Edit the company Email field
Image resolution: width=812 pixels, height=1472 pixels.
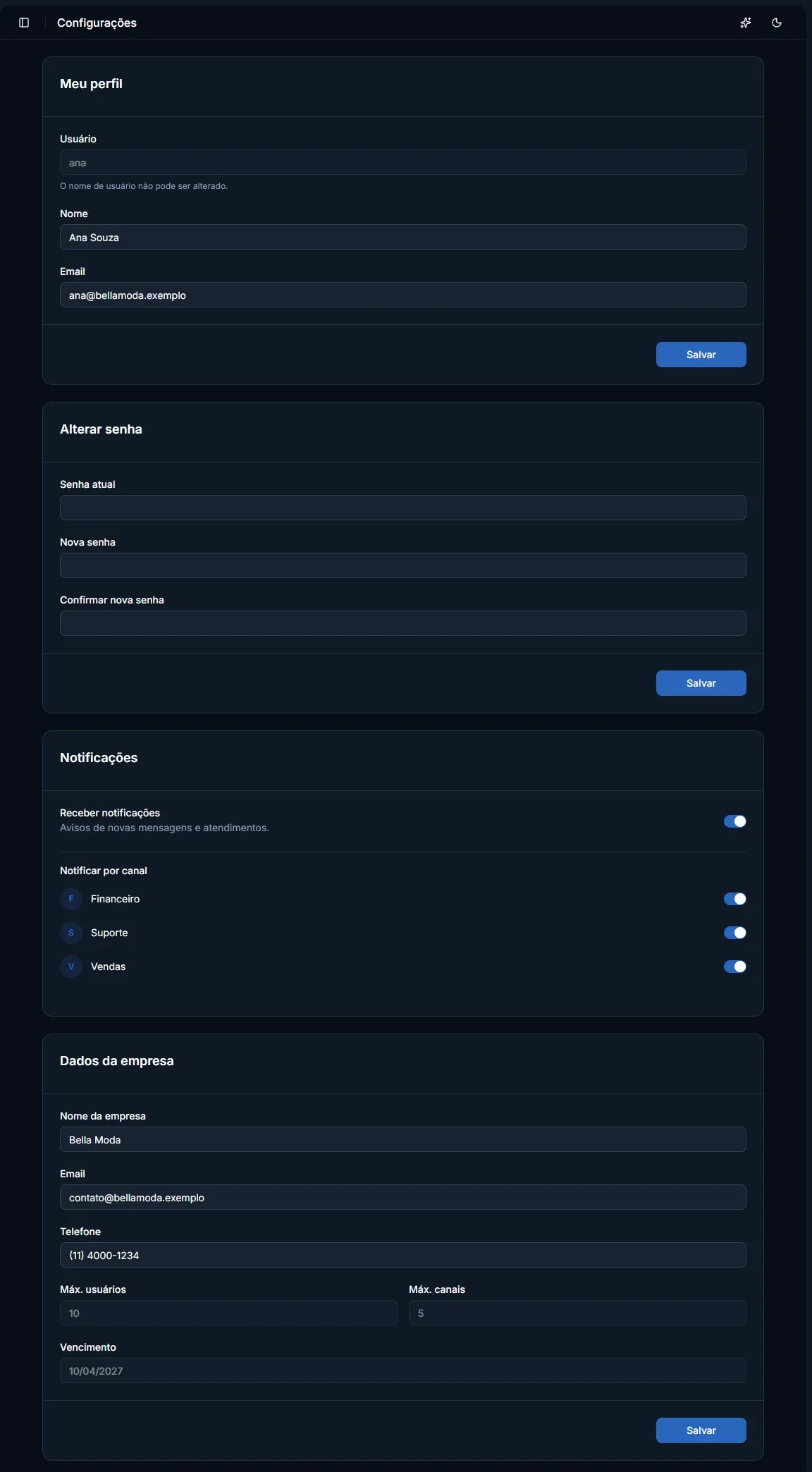click(403, 1197)
